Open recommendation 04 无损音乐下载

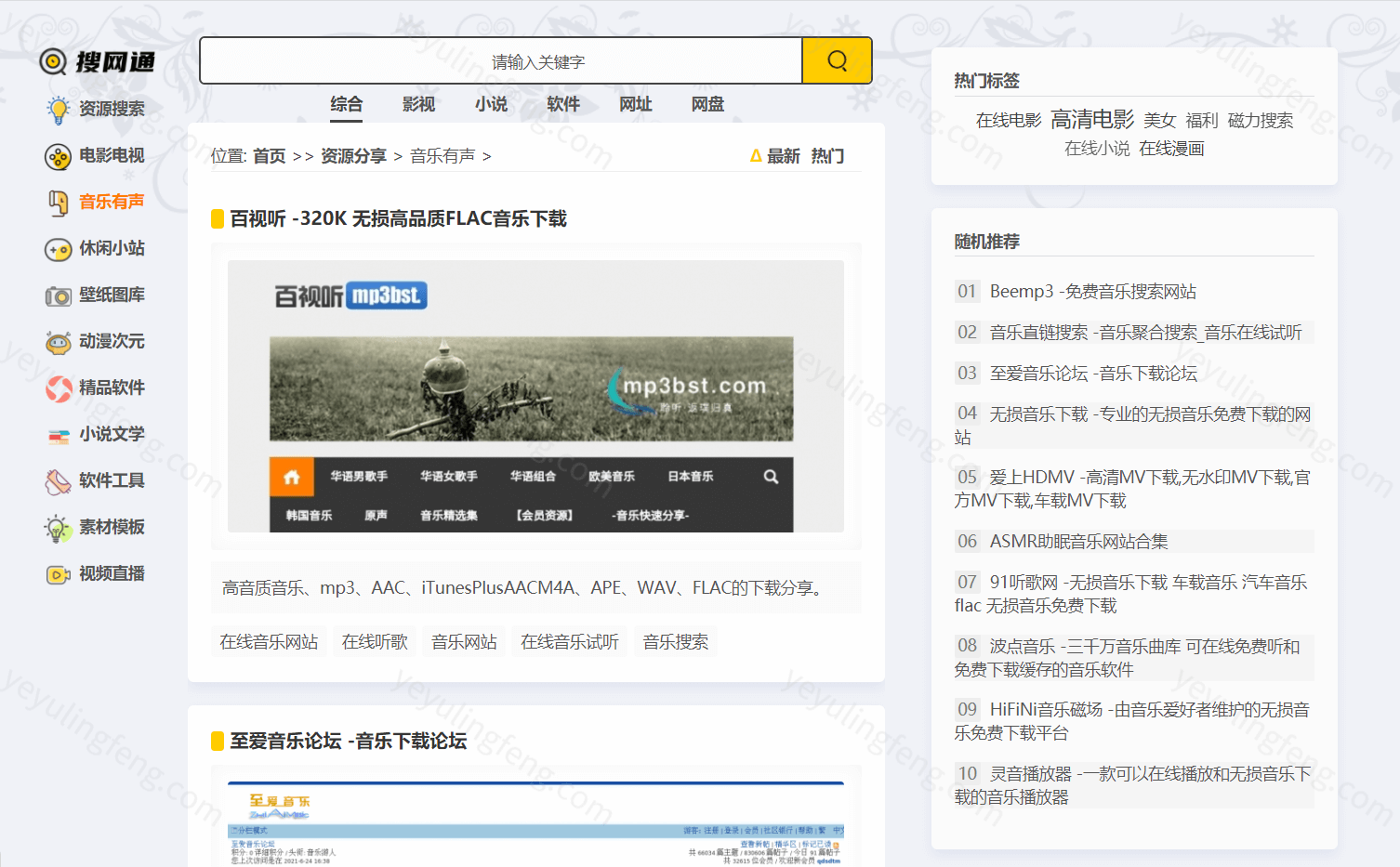point(1134,425)
